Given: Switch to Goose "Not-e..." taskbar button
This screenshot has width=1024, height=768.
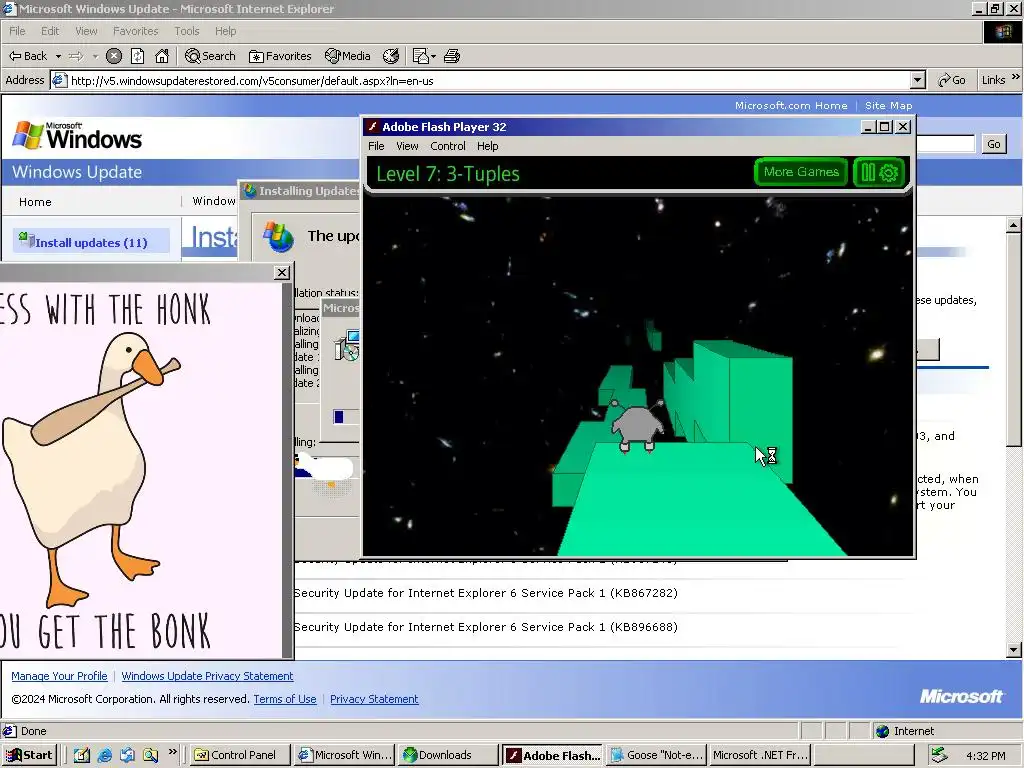Looking at the screenshot, I should coord(657,755).
